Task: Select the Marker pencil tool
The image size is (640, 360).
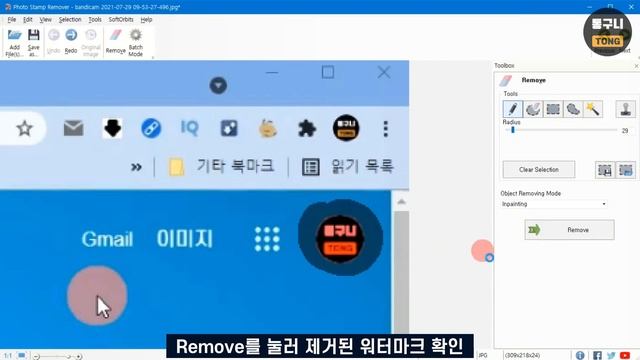Action: (513, 109)
